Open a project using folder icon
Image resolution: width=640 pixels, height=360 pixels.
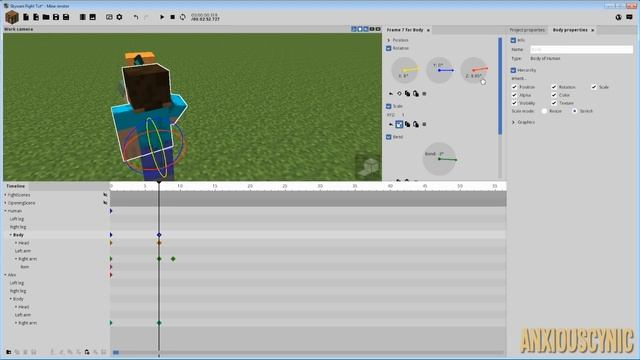pyautogui.click(x=46, y=17)
